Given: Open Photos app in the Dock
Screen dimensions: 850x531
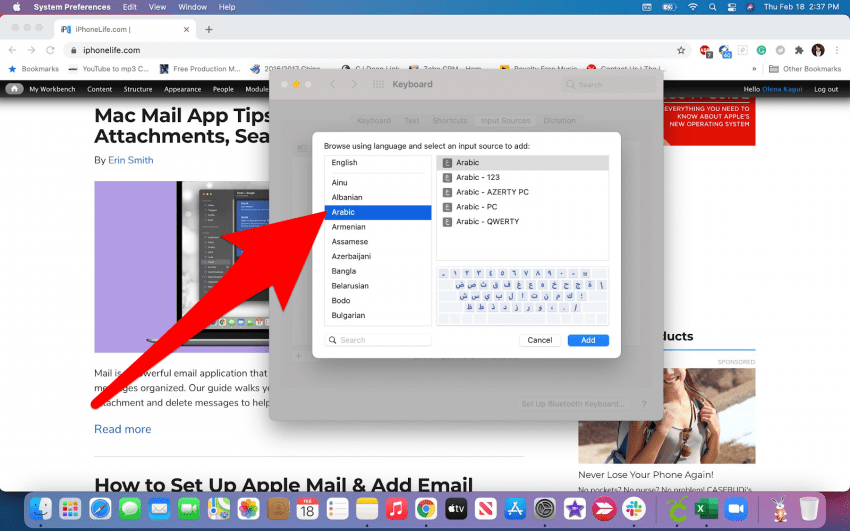Looking at the screenshot, I should 248,509.
